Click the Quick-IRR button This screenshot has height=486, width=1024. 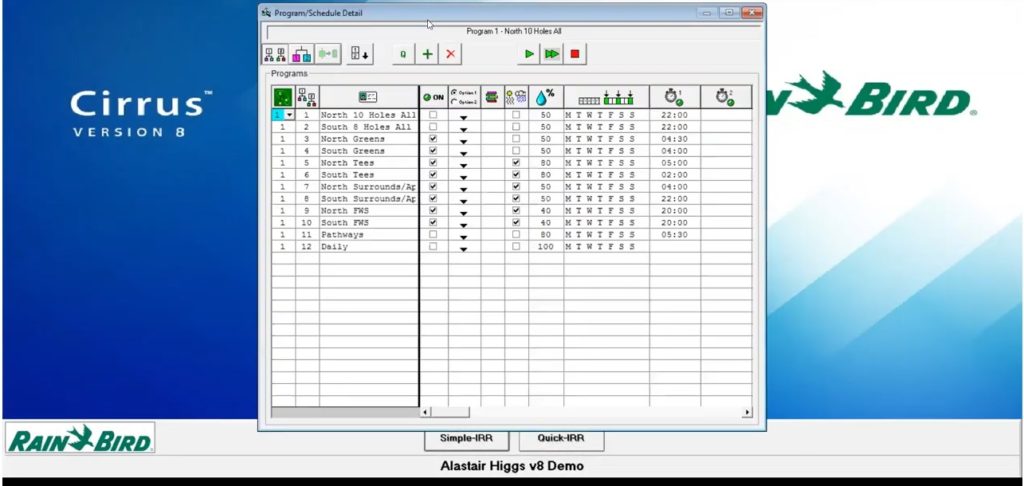point(561,438)
